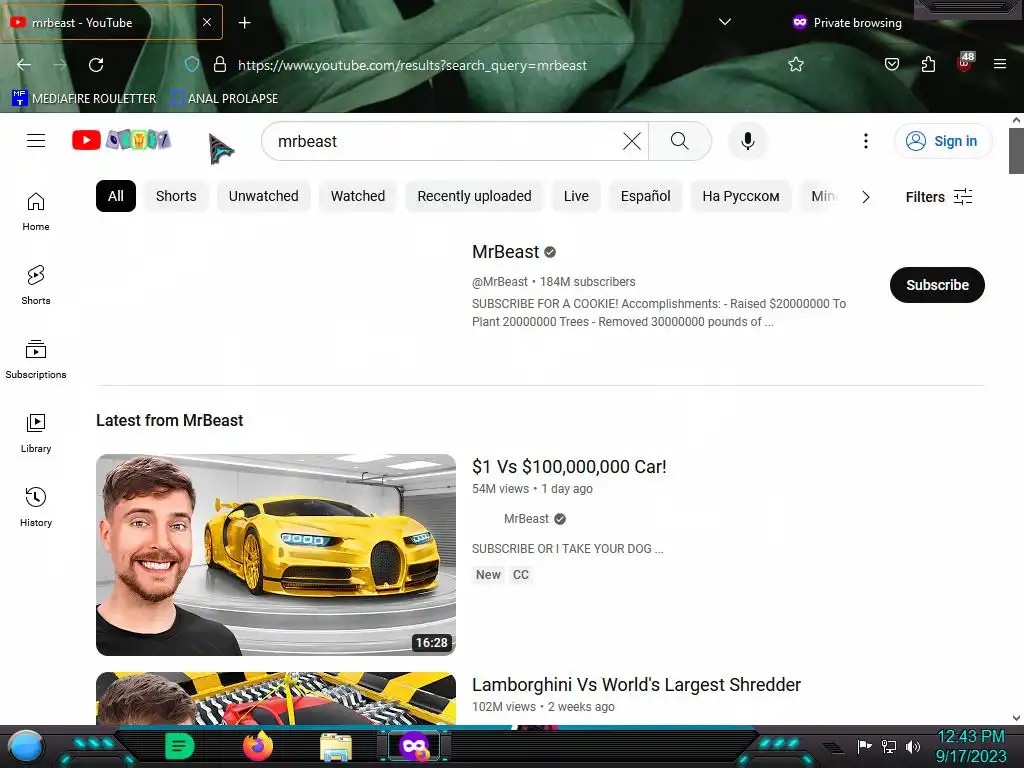Click MrBeast channel name under car video
The height and width of the screenshot is (768, 1024).
click(x=526, y=519)
